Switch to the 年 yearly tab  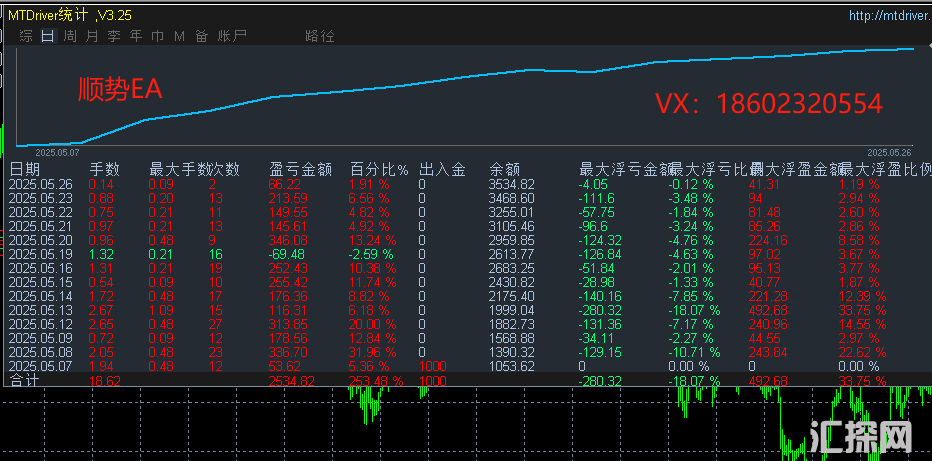click(x=136, y=36)
